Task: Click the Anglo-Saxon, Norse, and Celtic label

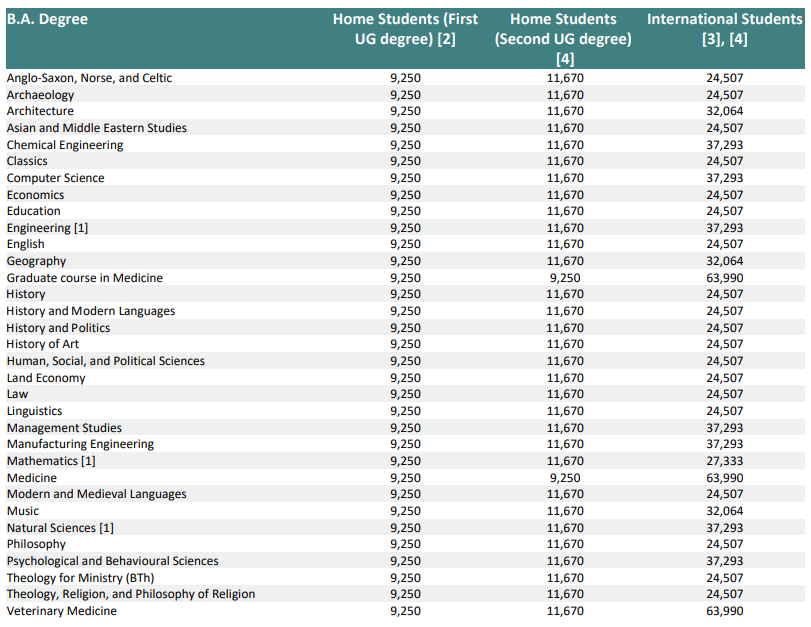Action: (89, 78)
